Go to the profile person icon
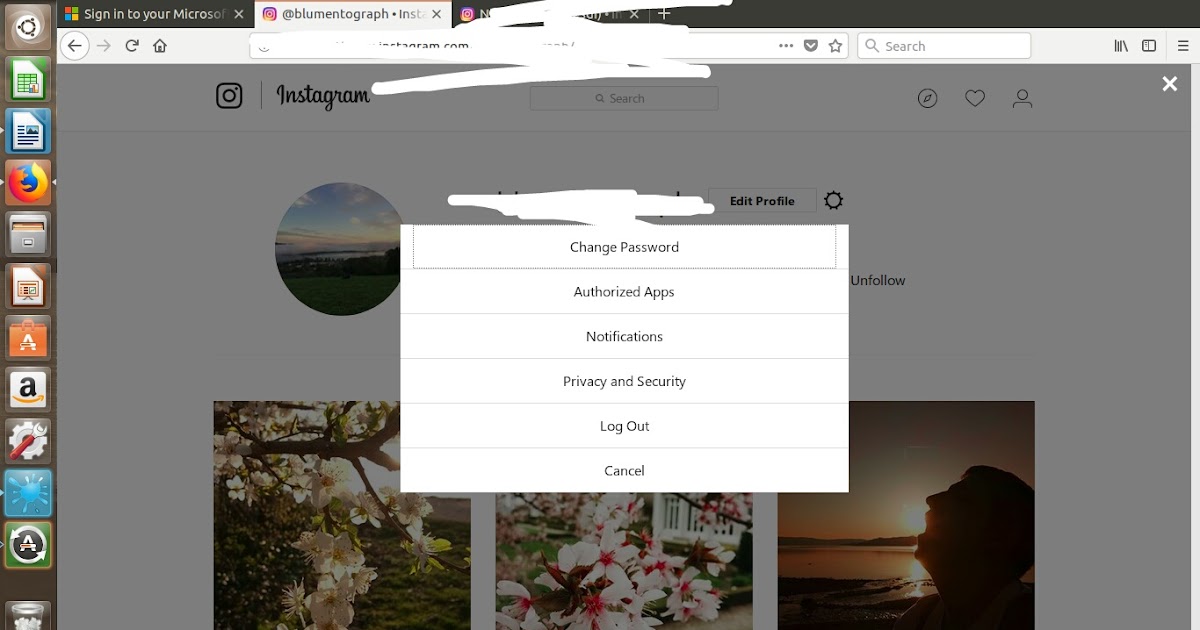Viewport: 1200px width, 630px height. click(1022, 98)
